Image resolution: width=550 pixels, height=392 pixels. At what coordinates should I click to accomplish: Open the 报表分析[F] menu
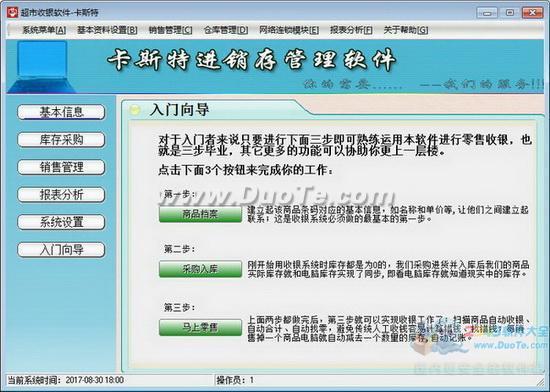pos(351,30)
